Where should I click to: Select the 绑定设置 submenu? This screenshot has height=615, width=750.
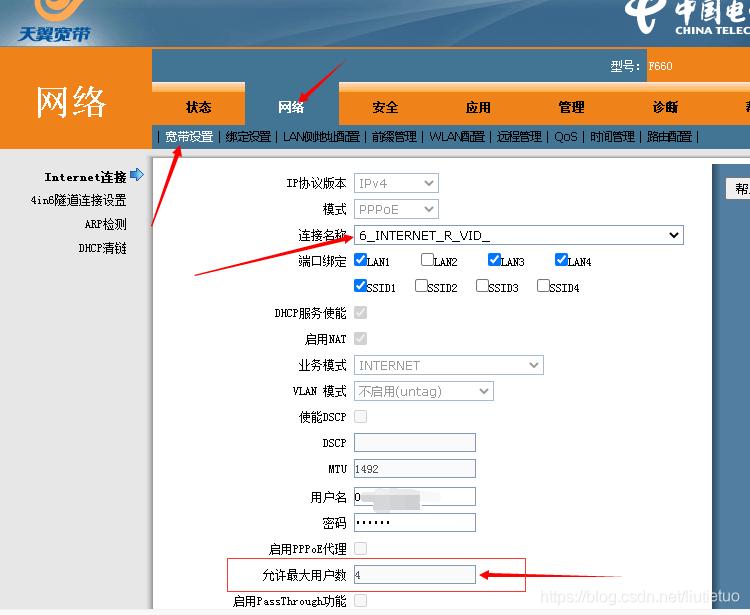248,137
